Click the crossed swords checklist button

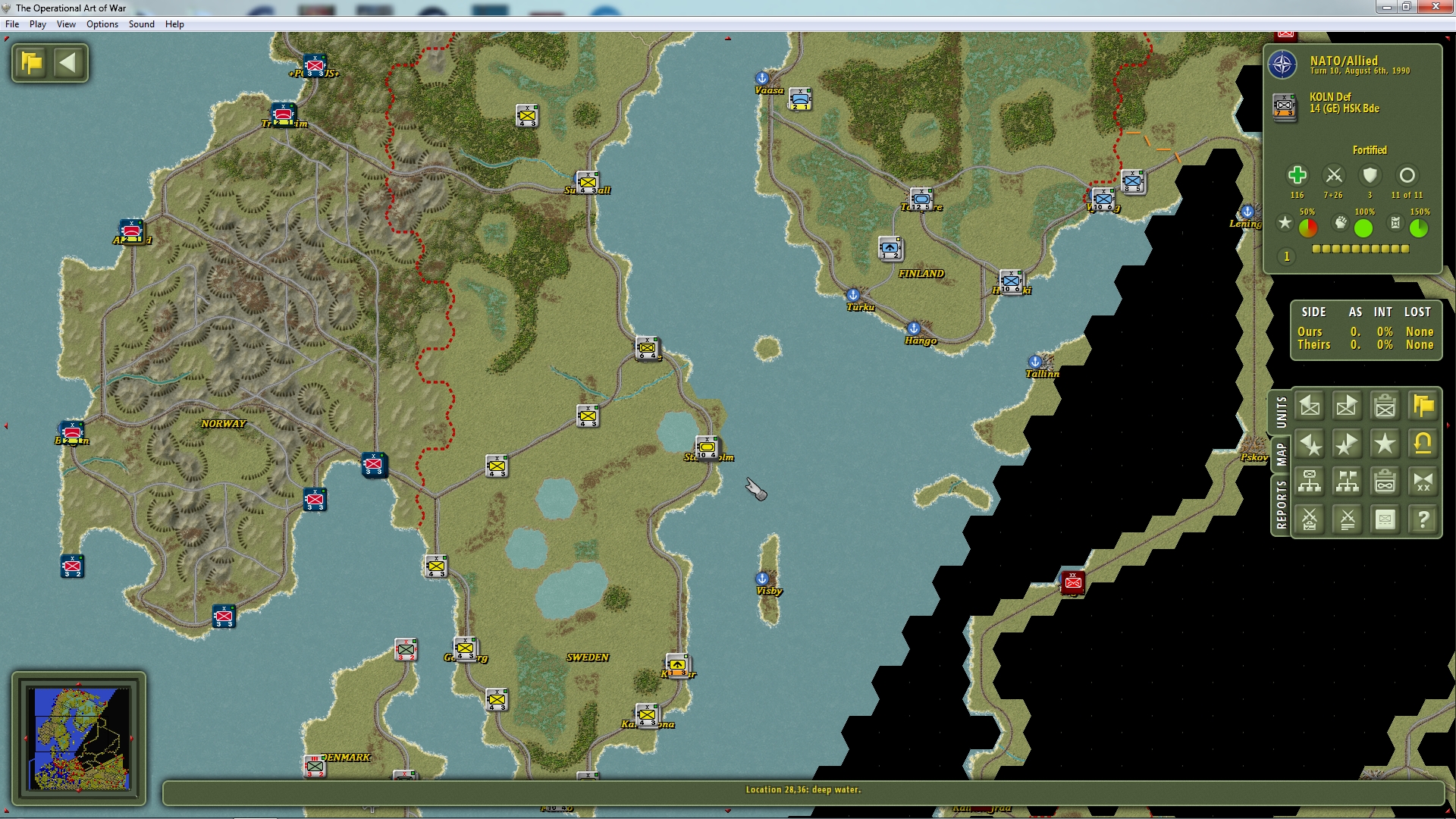[1310, 519]
